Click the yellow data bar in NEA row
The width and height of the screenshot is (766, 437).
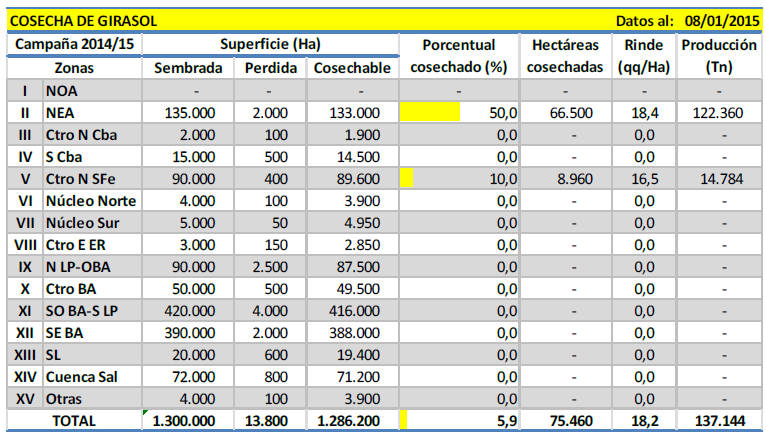pyautogui.click(x=429, y=113)
